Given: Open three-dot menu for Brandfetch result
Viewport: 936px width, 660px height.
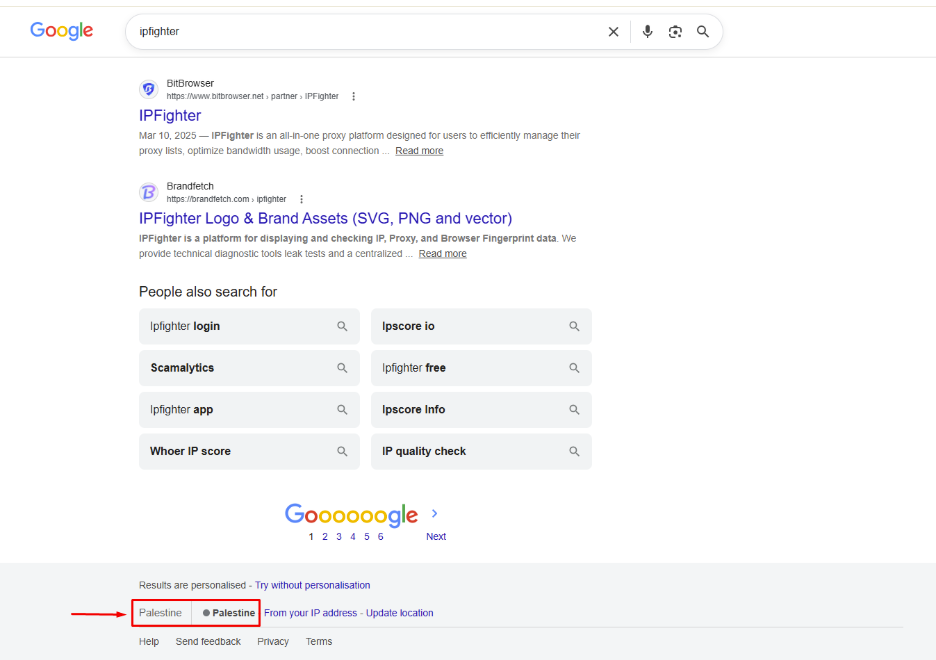Looking at the screenshot, I should tap(301, 199).
